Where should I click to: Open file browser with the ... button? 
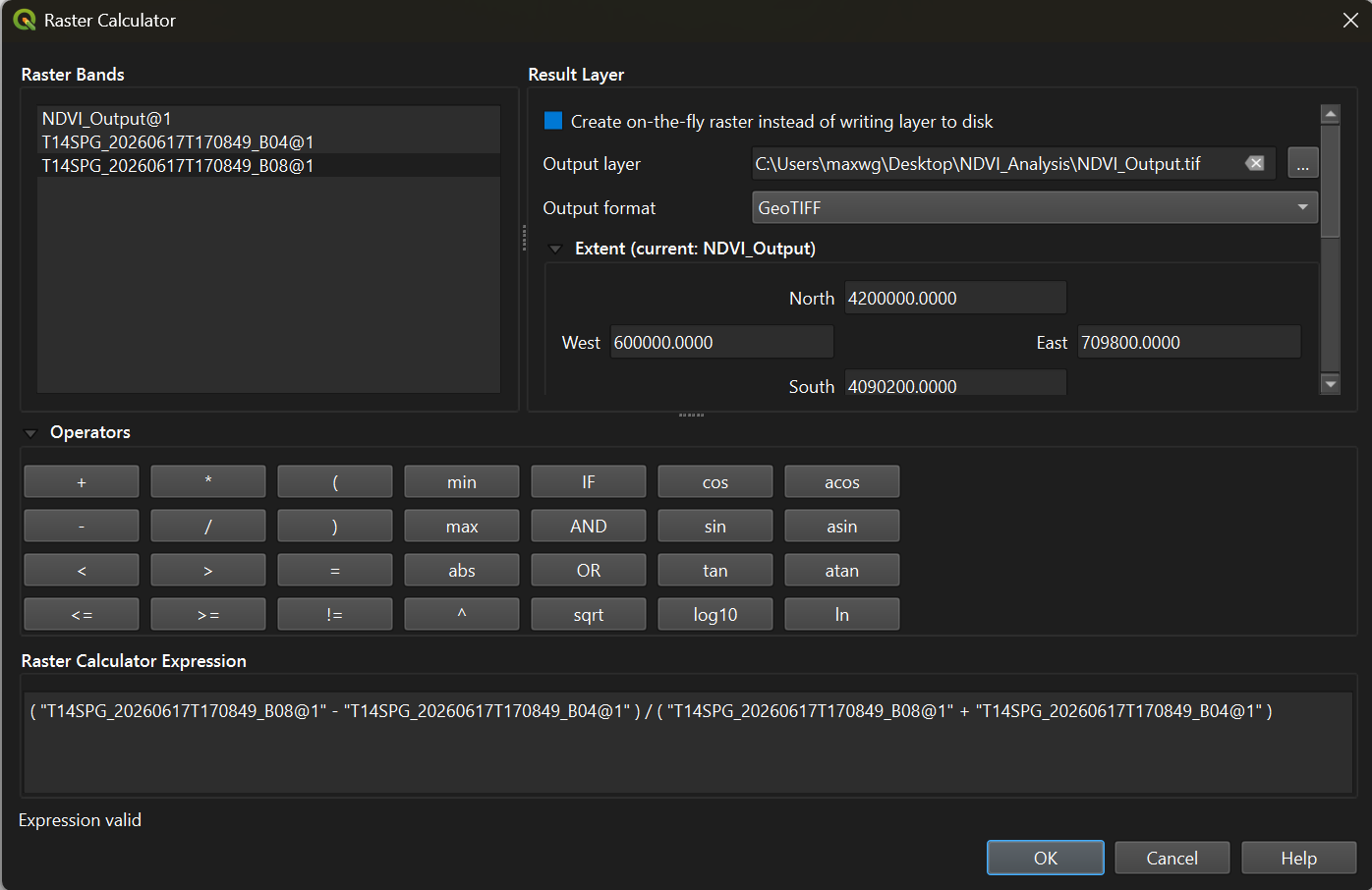pyautogui.click(x=1302, y=163)
